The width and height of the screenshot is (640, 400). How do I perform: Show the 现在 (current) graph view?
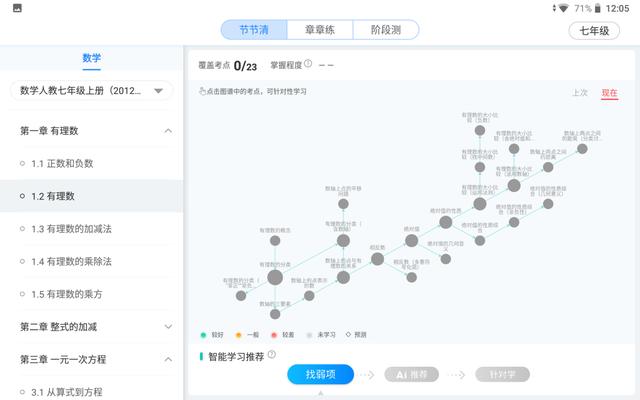(x=609, y=93)
